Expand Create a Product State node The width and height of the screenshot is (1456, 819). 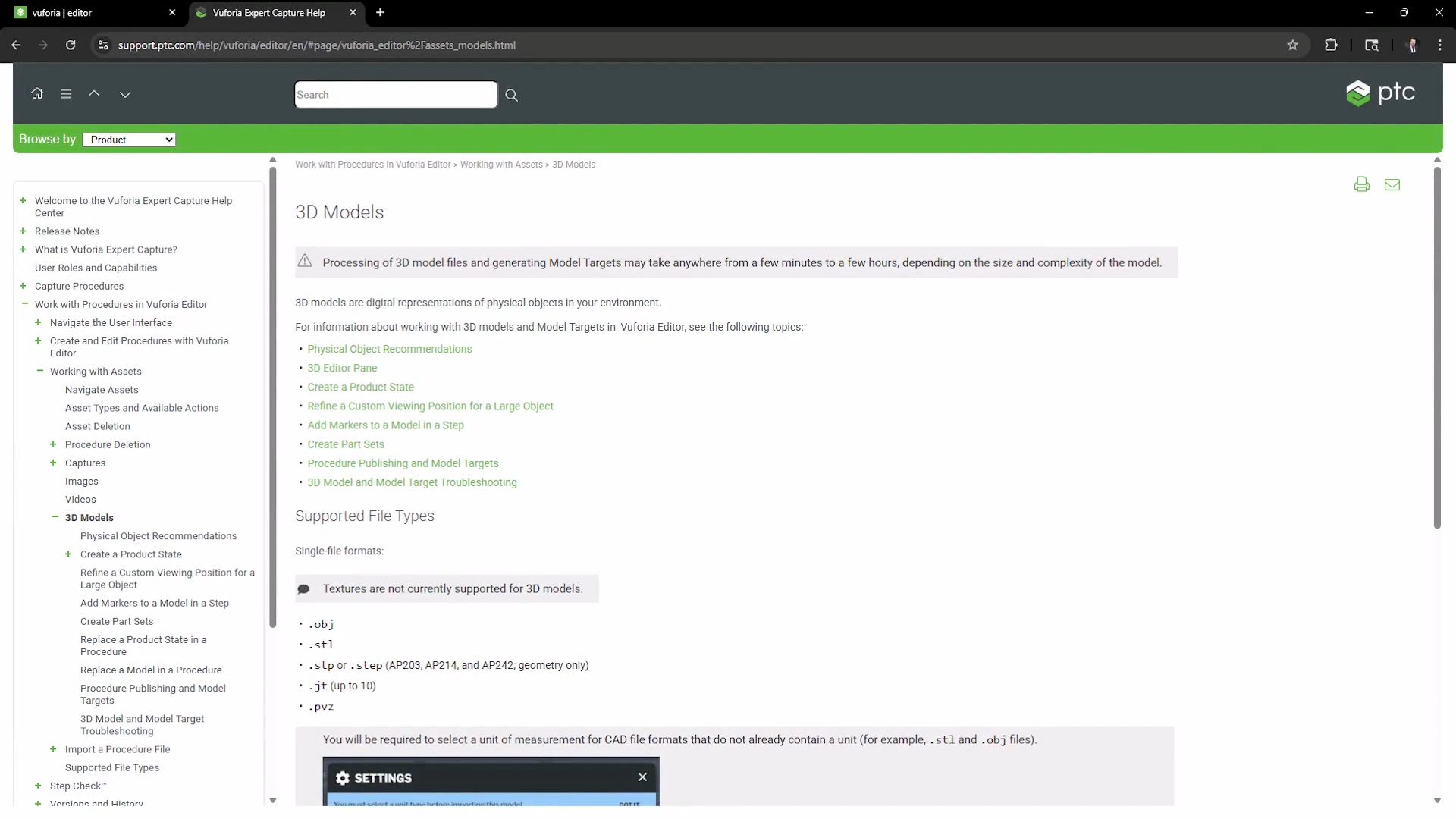coord(68,554)
